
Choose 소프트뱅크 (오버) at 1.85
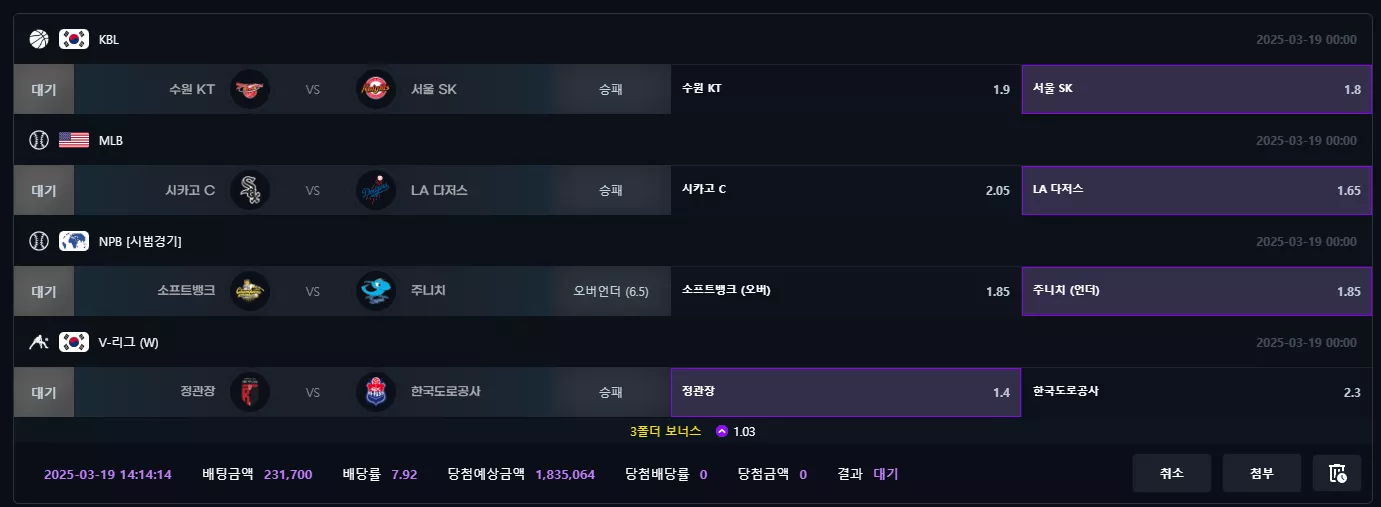(x=846, y=291)
